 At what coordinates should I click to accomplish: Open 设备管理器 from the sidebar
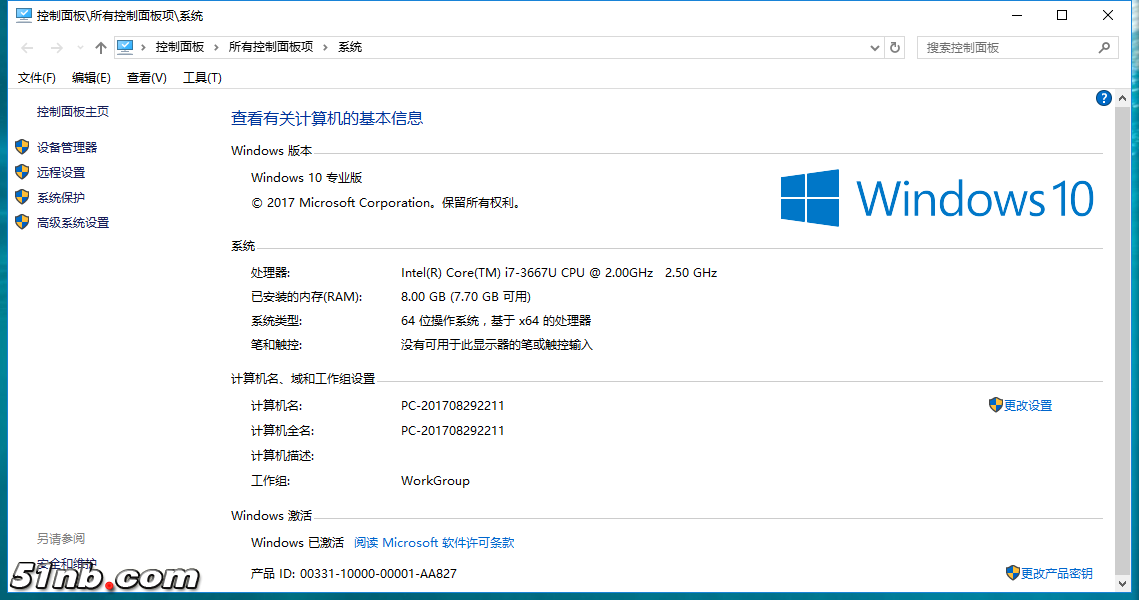coord(67,147)
